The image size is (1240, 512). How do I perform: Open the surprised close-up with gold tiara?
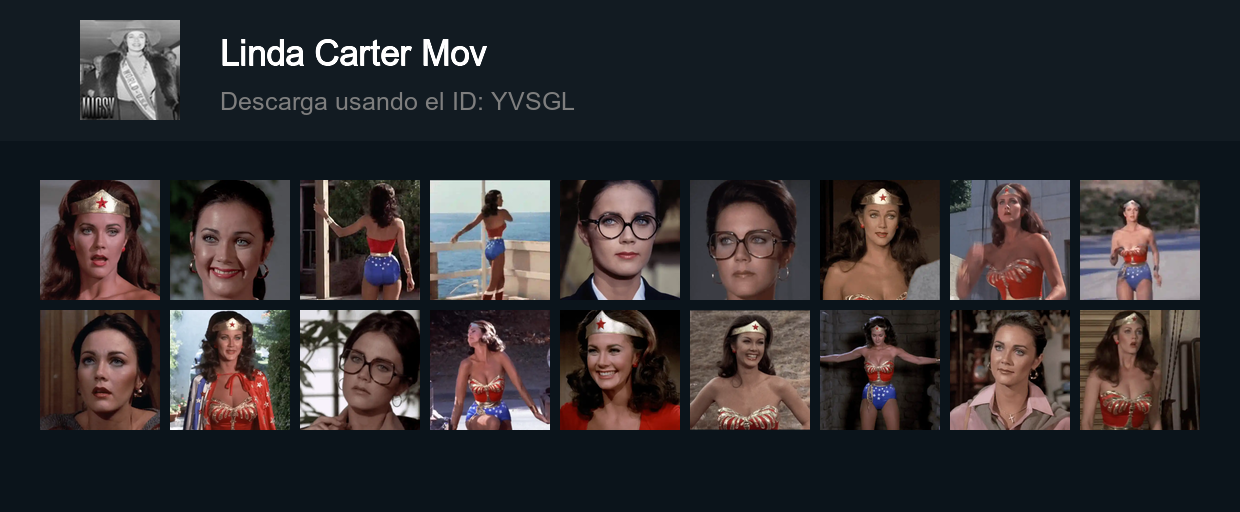click(100, 240)
